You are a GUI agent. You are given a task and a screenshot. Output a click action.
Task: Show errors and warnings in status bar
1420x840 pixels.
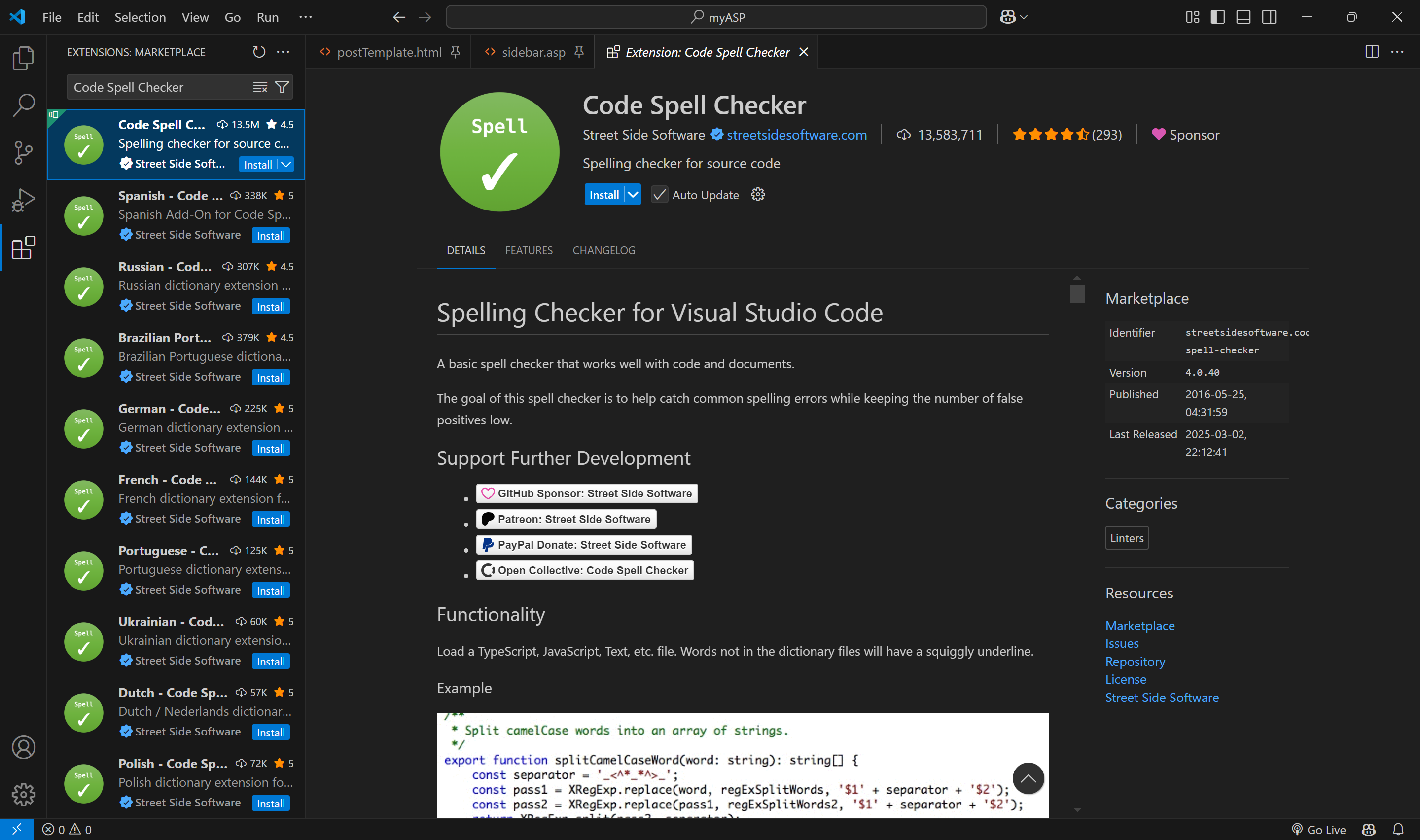coord(67,829)
